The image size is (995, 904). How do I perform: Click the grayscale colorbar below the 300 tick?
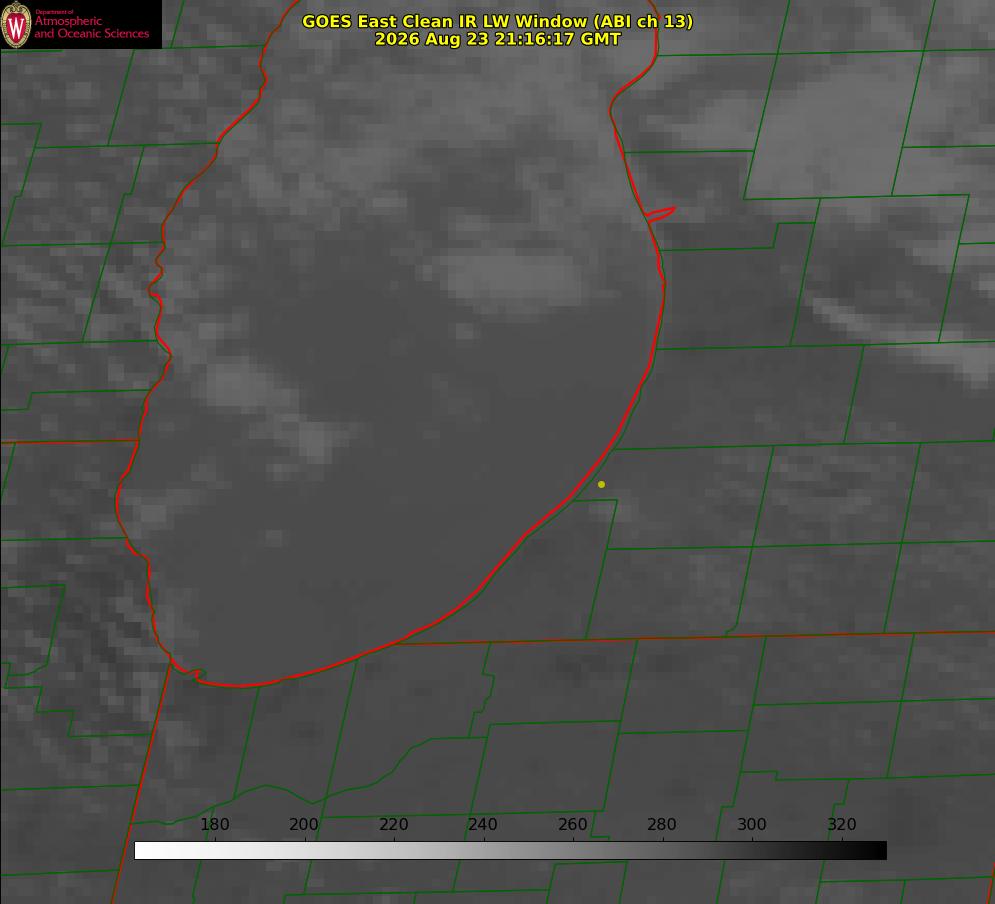(x=752, y=851)
